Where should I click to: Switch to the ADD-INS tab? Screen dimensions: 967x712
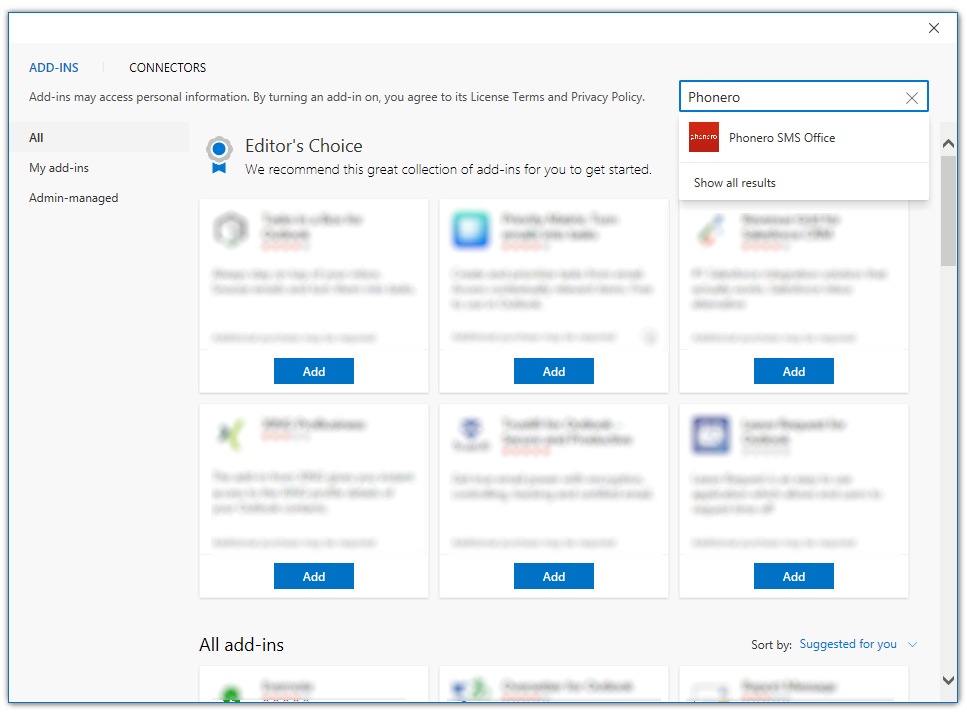coord(54,68)
